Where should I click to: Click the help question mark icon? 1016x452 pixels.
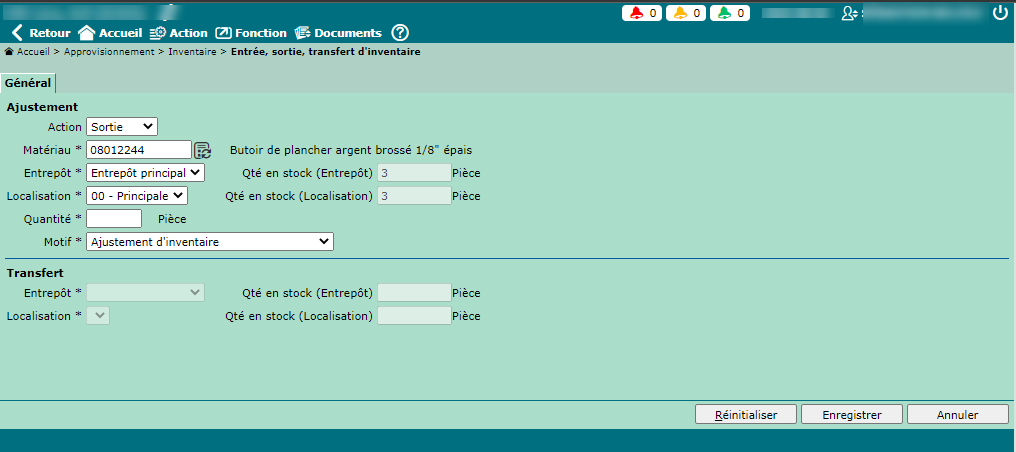pyautogui.click(x=400, y=33)
